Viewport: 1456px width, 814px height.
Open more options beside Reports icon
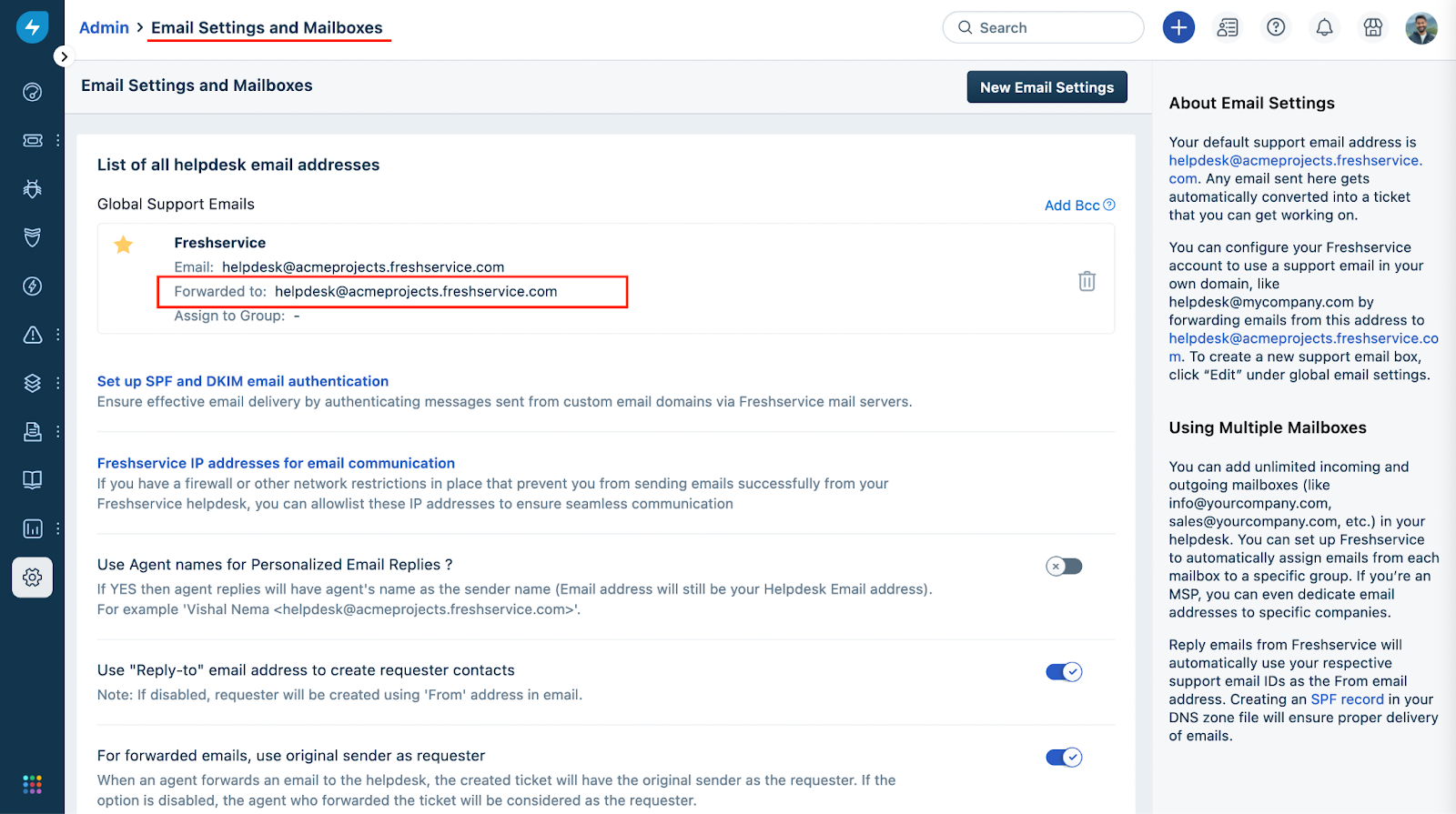click(x=57, y=528)
